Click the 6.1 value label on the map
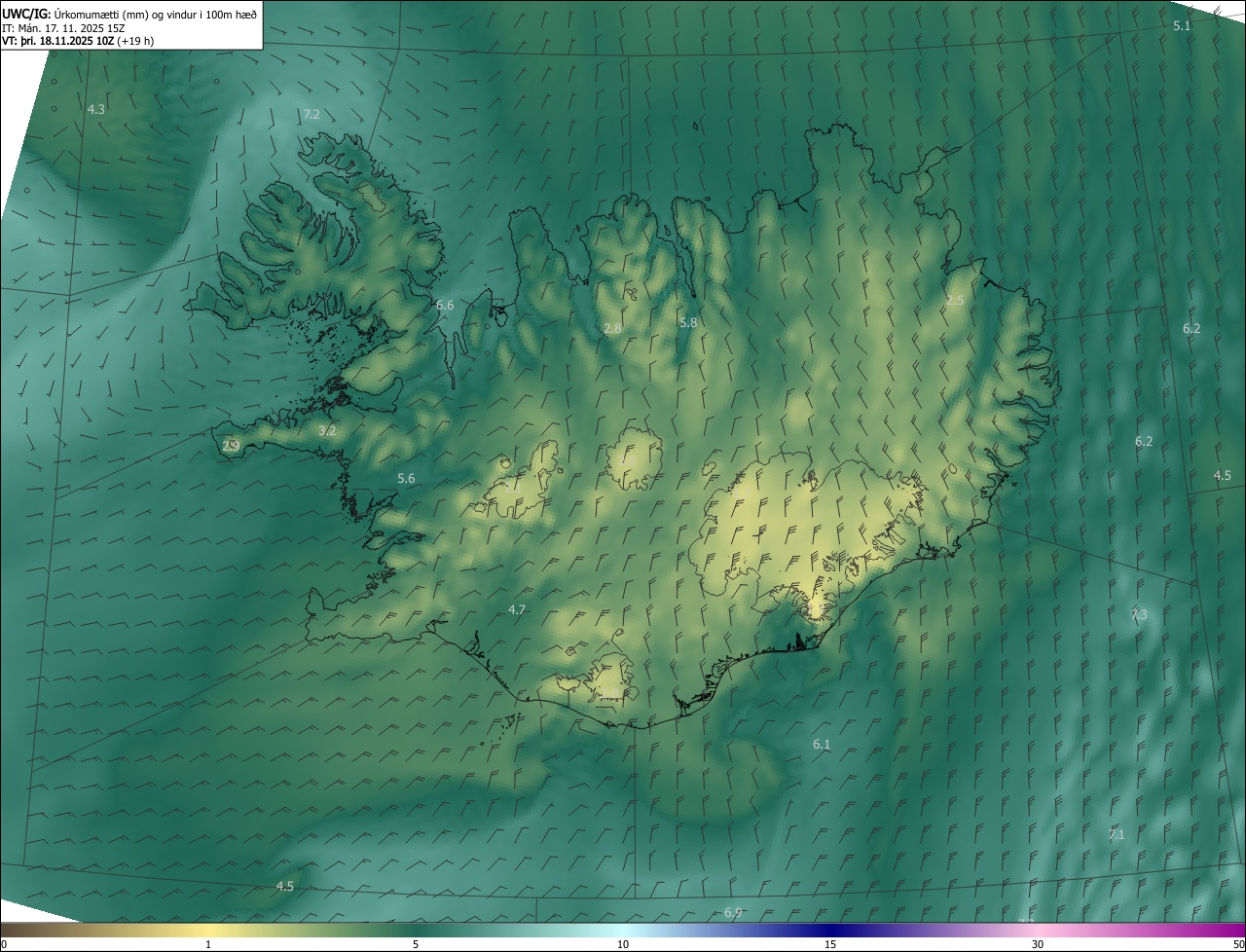Viewport: 1246px width, 952px height. 822,745
